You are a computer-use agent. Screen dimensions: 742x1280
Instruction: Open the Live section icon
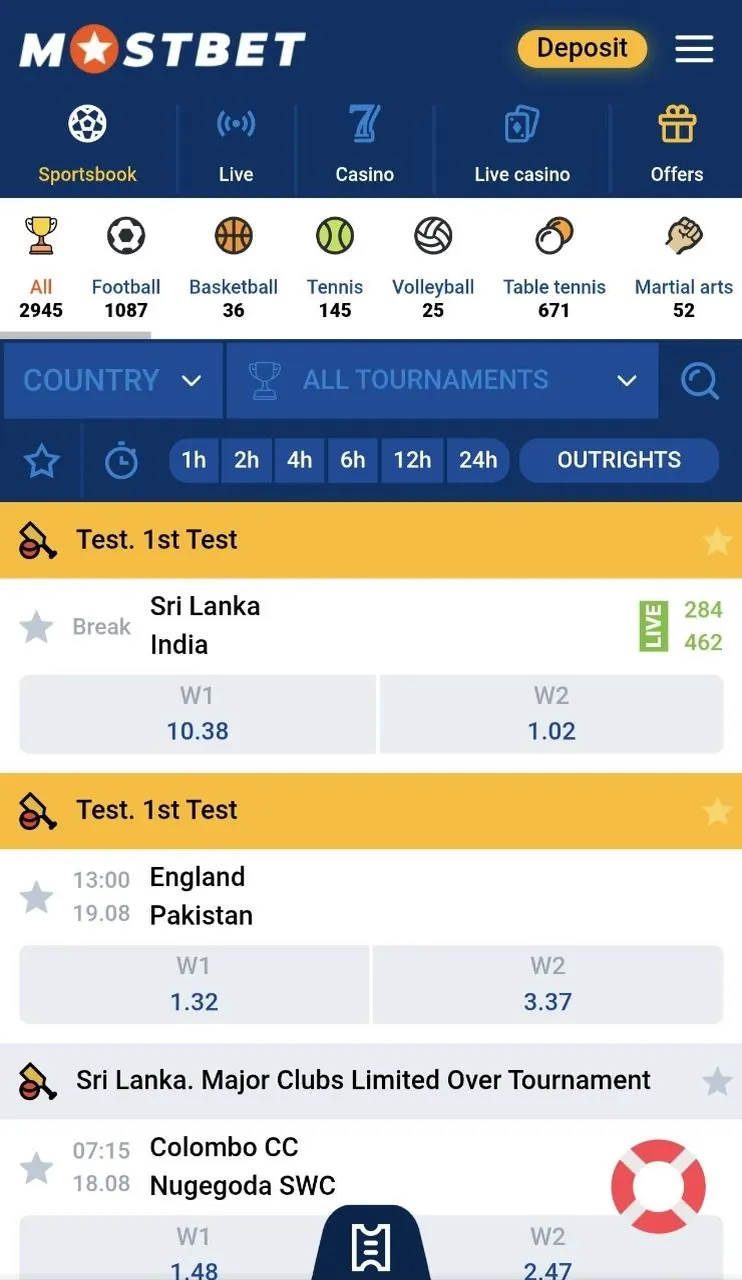(236, 125)
